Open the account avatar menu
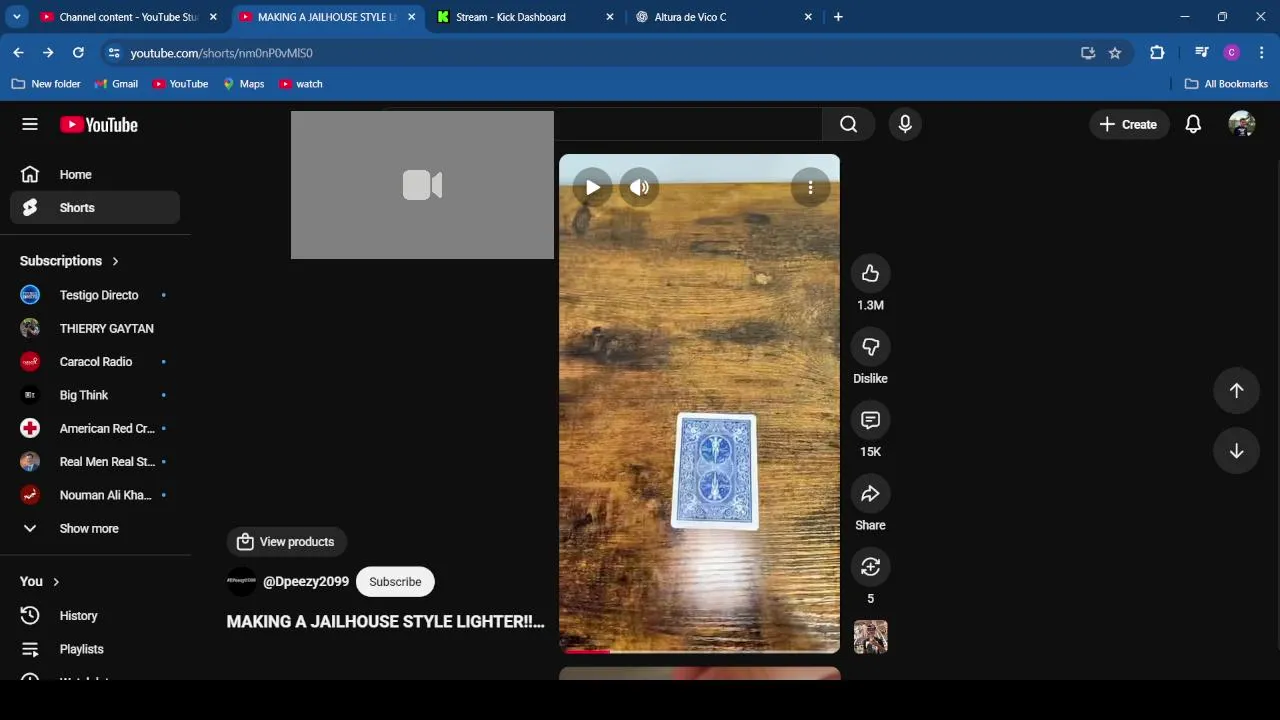This screenshot has width=1280, height=720. (1242, 124)
